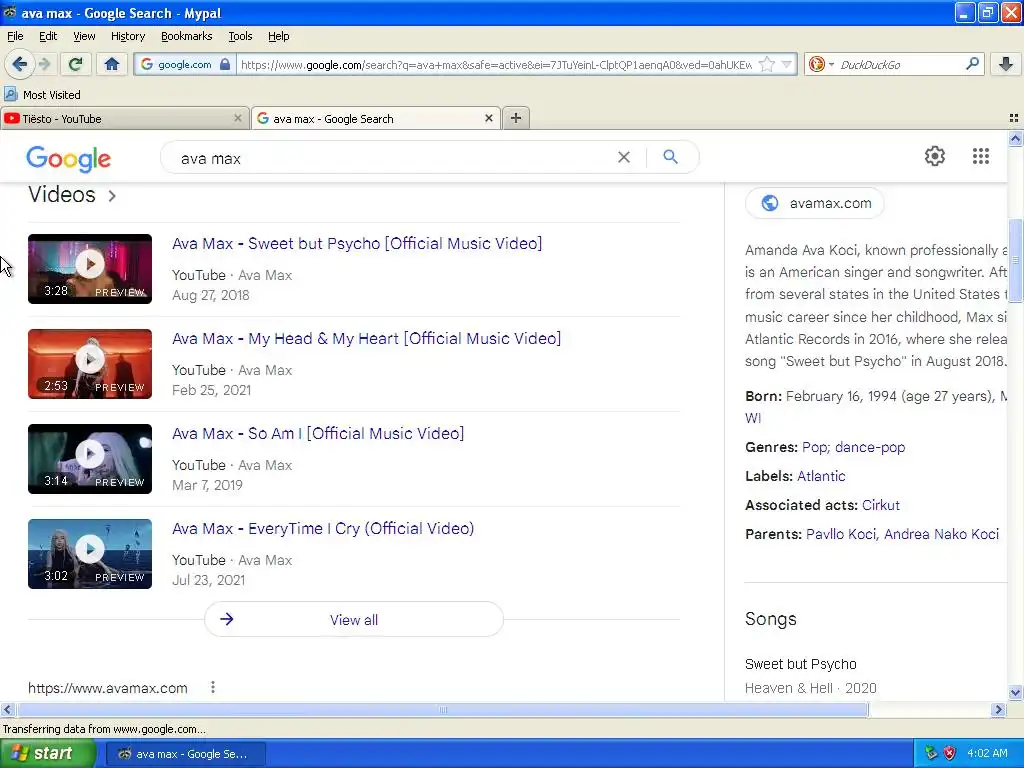Image resolution: width=1024 pixels, height=768 pixels.
Task: Close the Tiësto - YouTube tab
Action: [238, 118]
